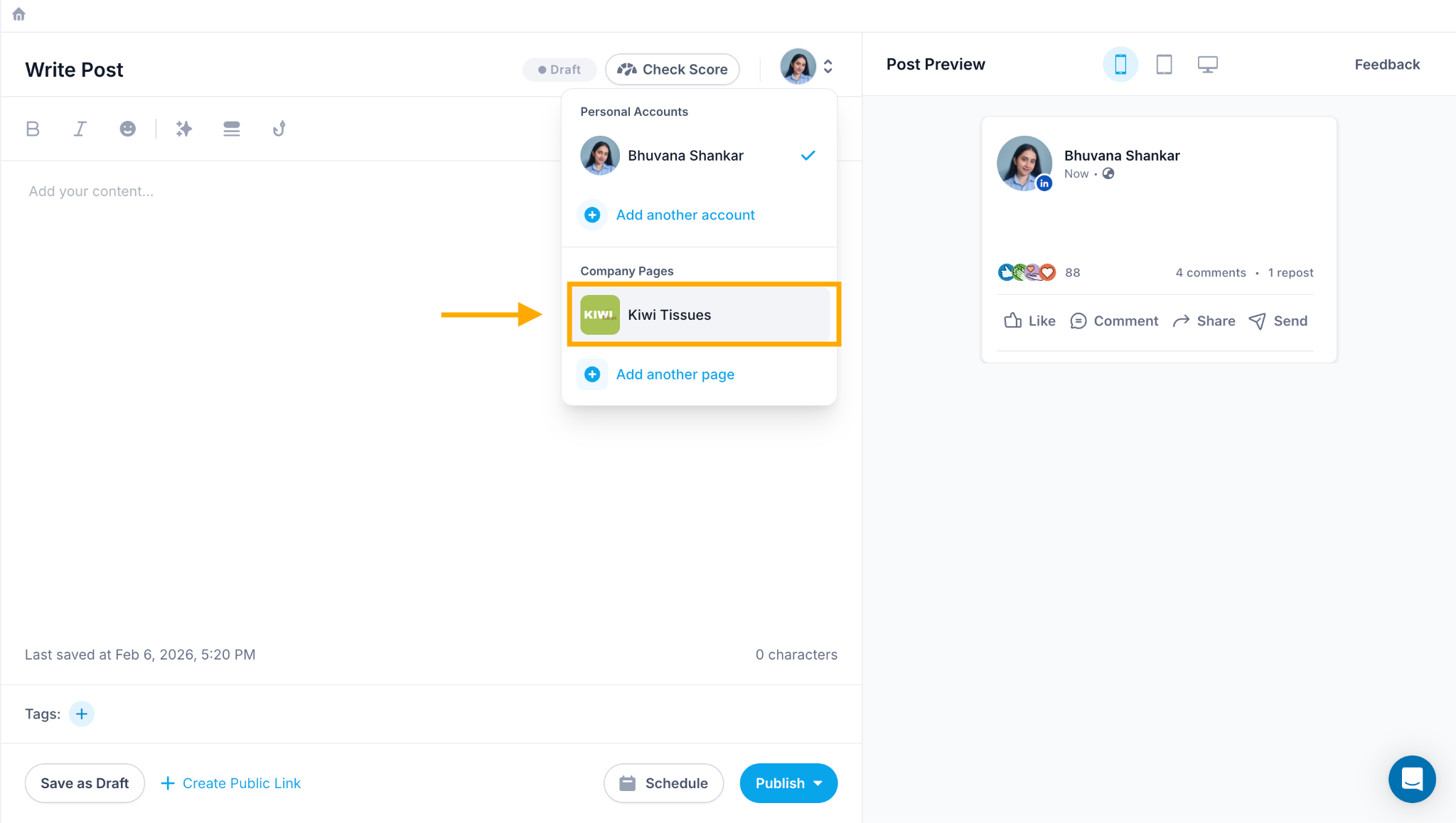Apply bold formatting
1456x823 pixels.
pos(33,129)
